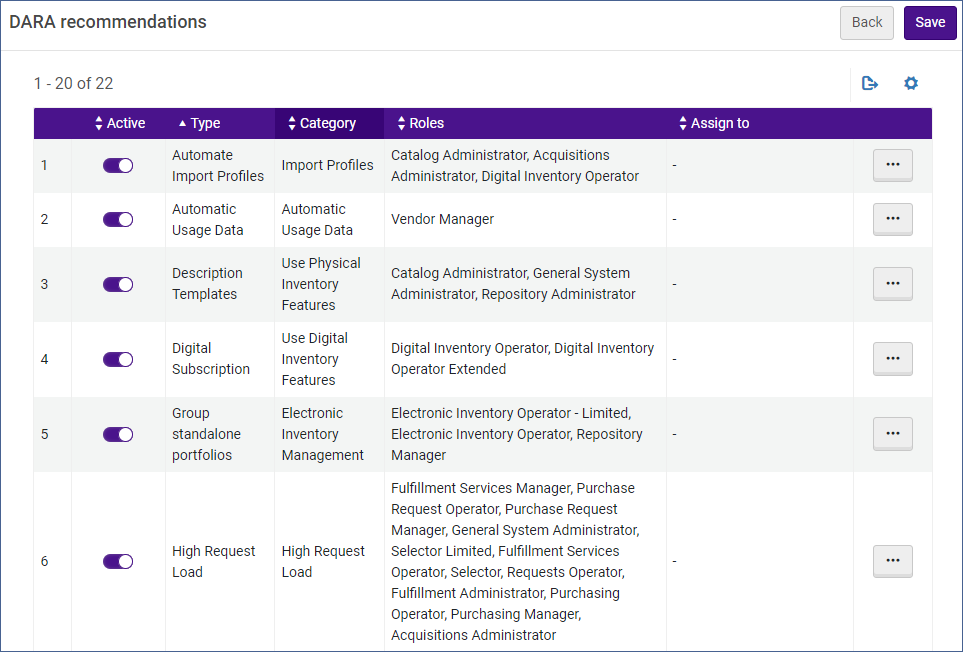Toggle Active switch for Automatic Usage Data
This screenshot has width=963, height=652.
118,219
